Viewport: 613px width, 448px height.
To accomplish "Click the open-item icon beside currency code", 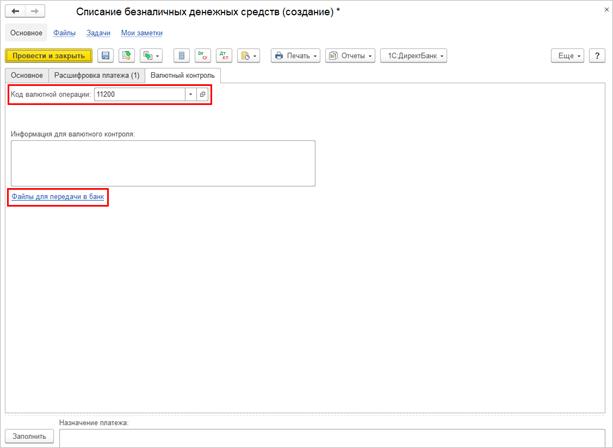I will click(202, 94).
